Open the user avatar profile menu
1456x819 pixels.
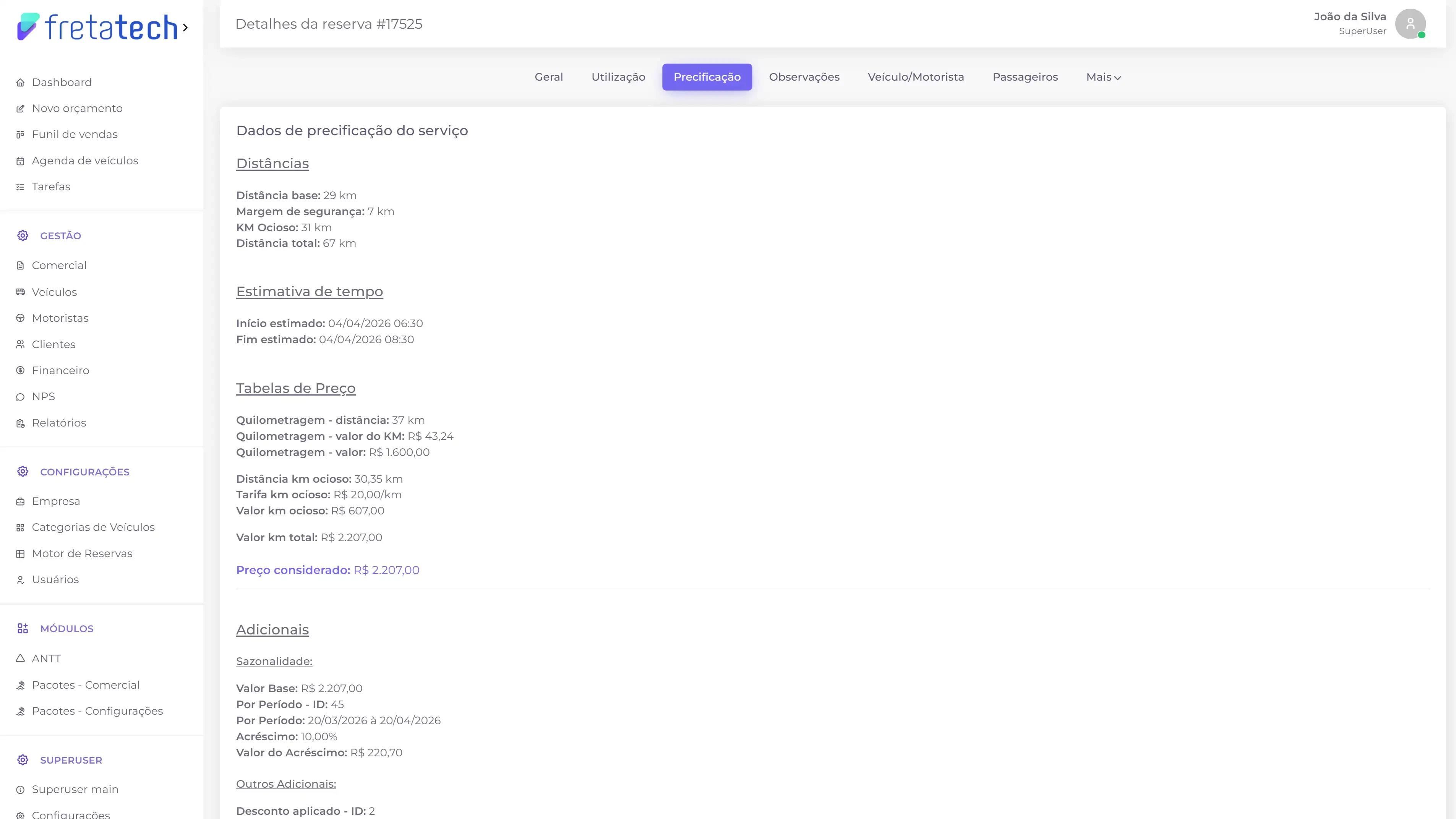(1410, 24)
